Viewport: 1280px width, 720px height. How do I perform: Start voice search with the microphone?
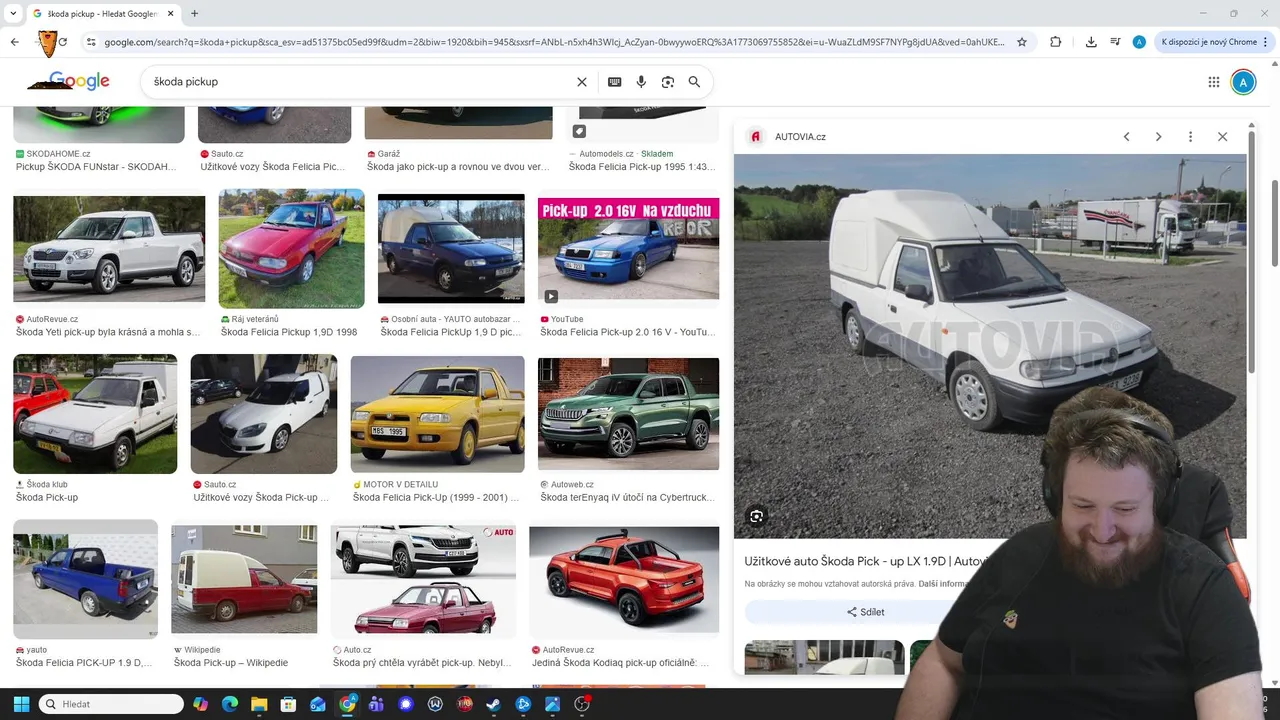tap(641, 82)
